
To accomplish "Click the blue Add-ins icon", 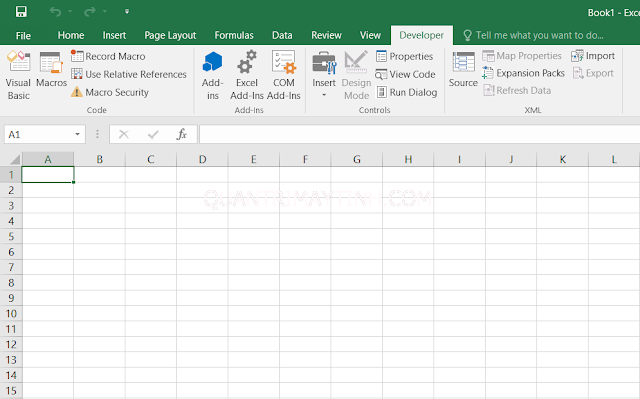I will [x=213, y=62].
